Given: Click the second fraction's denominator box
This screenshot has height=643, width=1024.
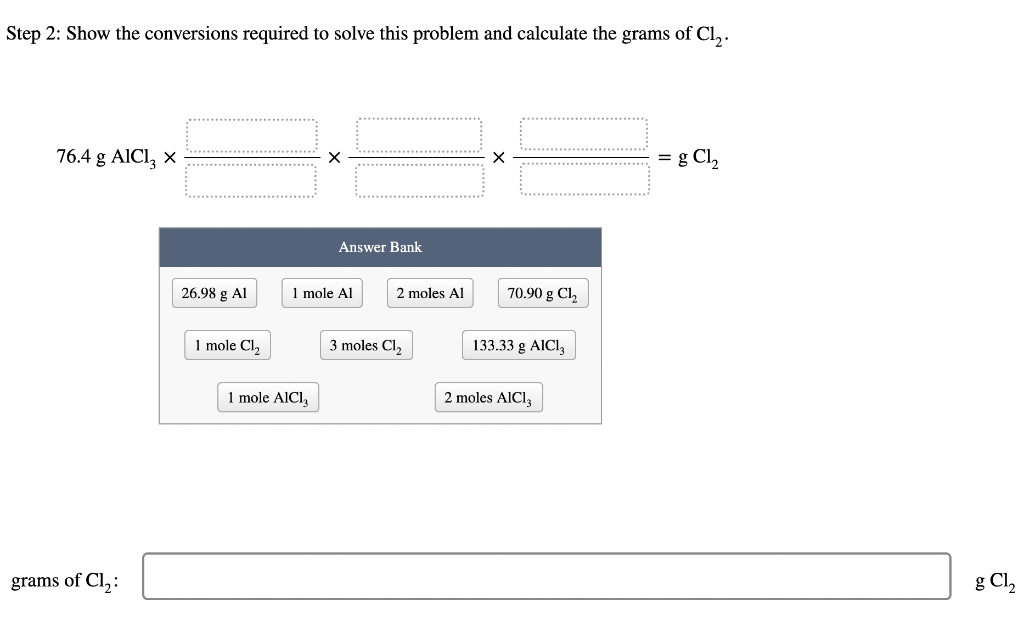Looking at the screenshot, I should click(419, 182).
